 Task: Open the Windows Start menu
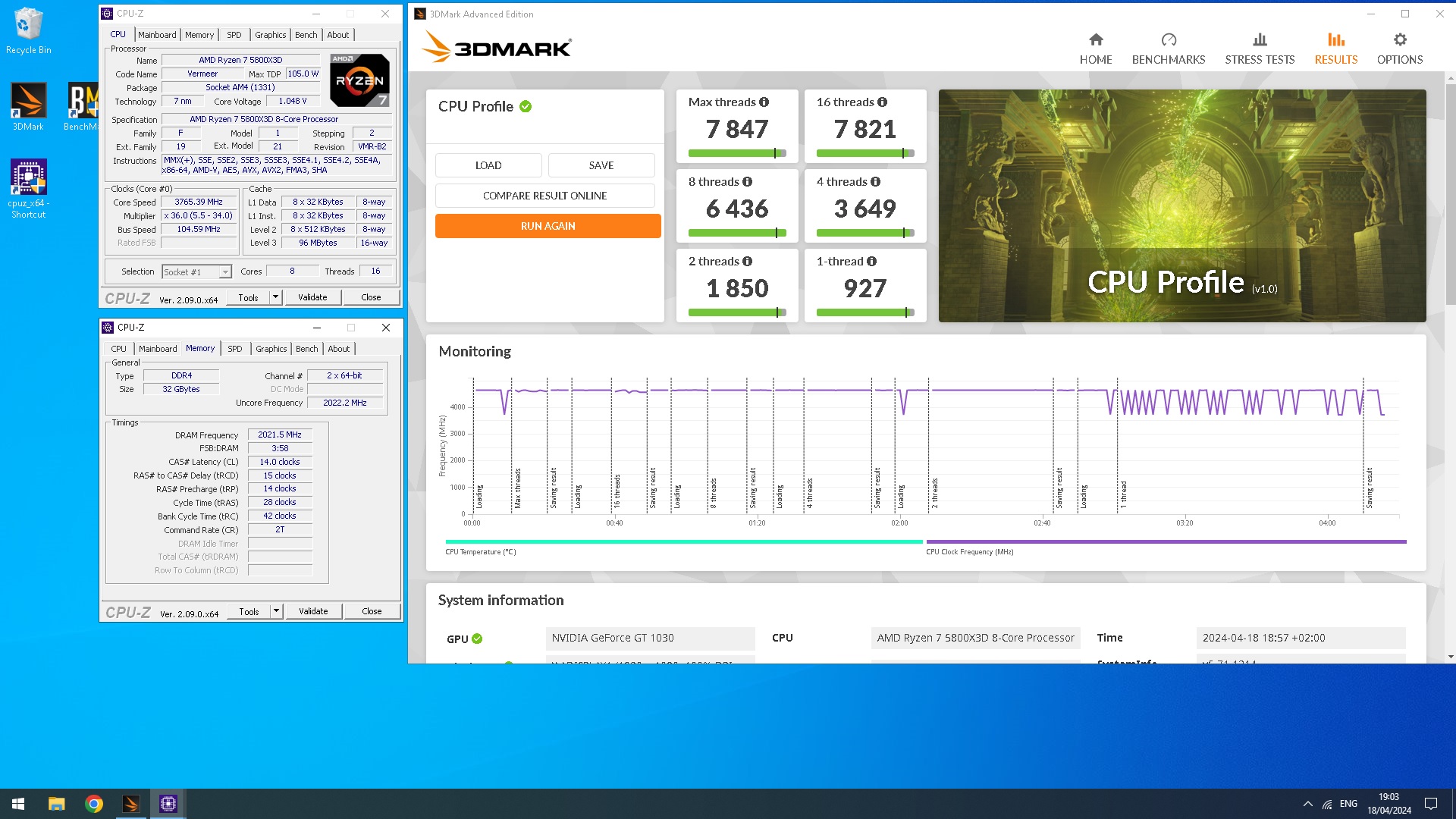(x=18, y=804)
